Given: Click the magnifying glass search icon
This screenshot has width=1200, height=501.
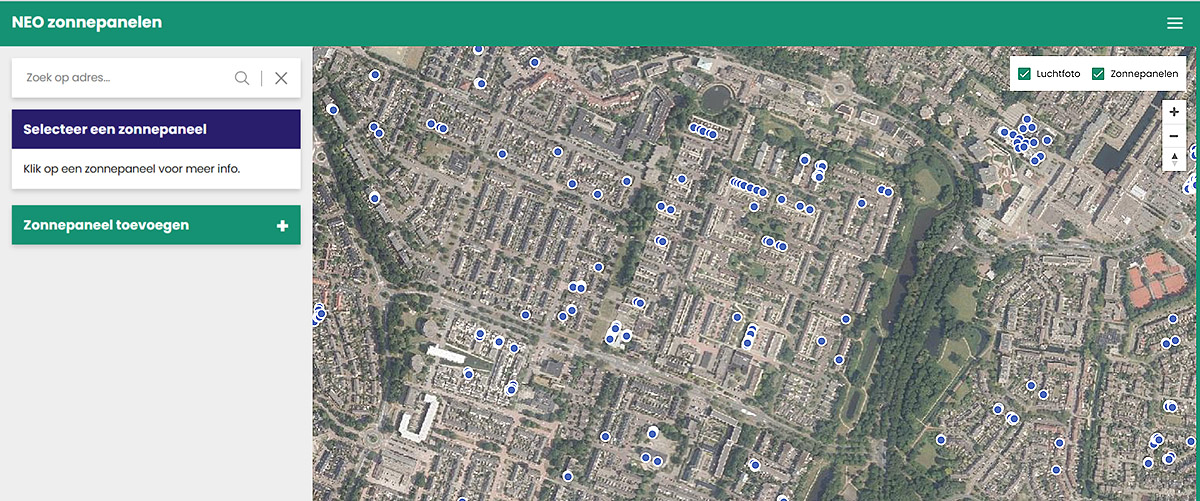Looking at the screenshot, I should click(242, 78).
